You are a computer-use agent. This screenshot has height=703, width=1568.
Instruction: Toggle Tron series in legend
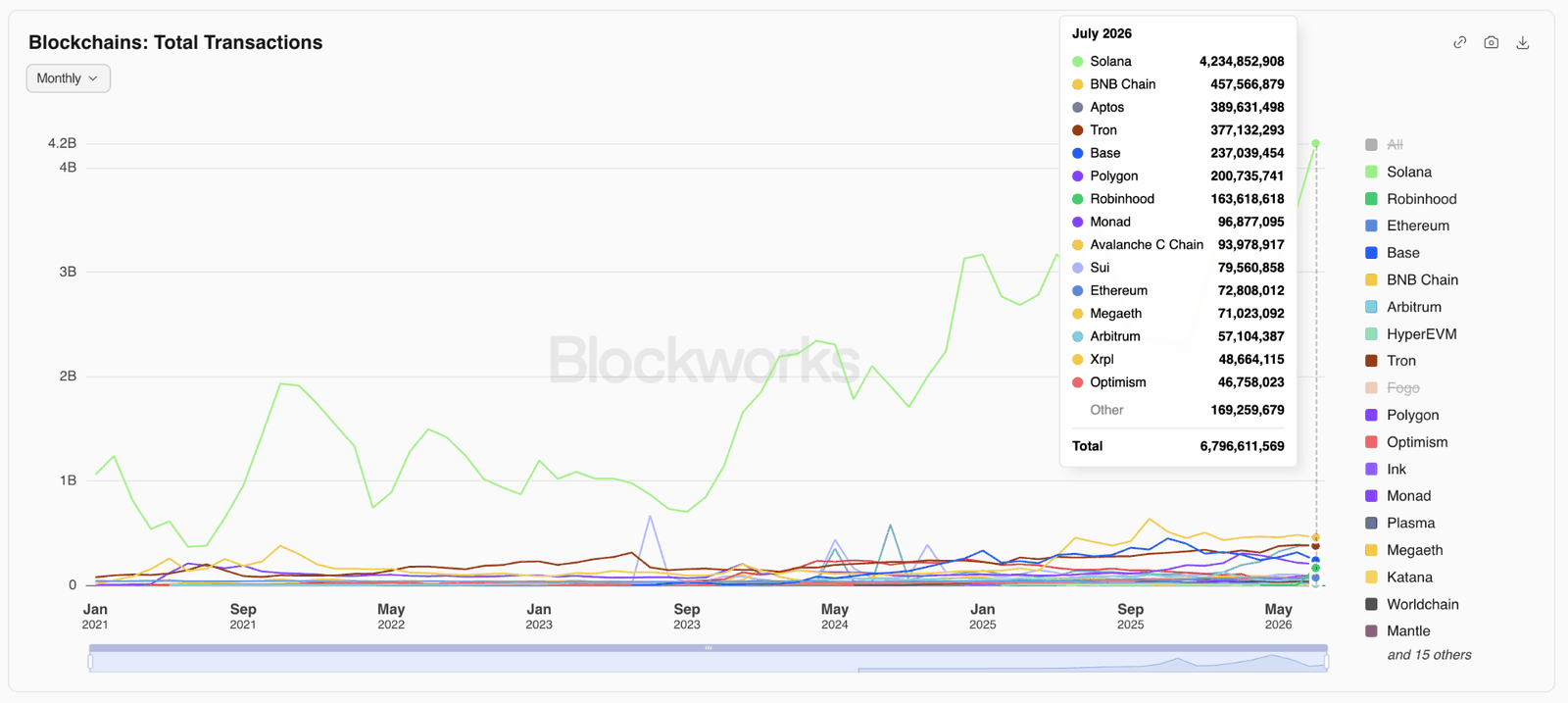1390,361
